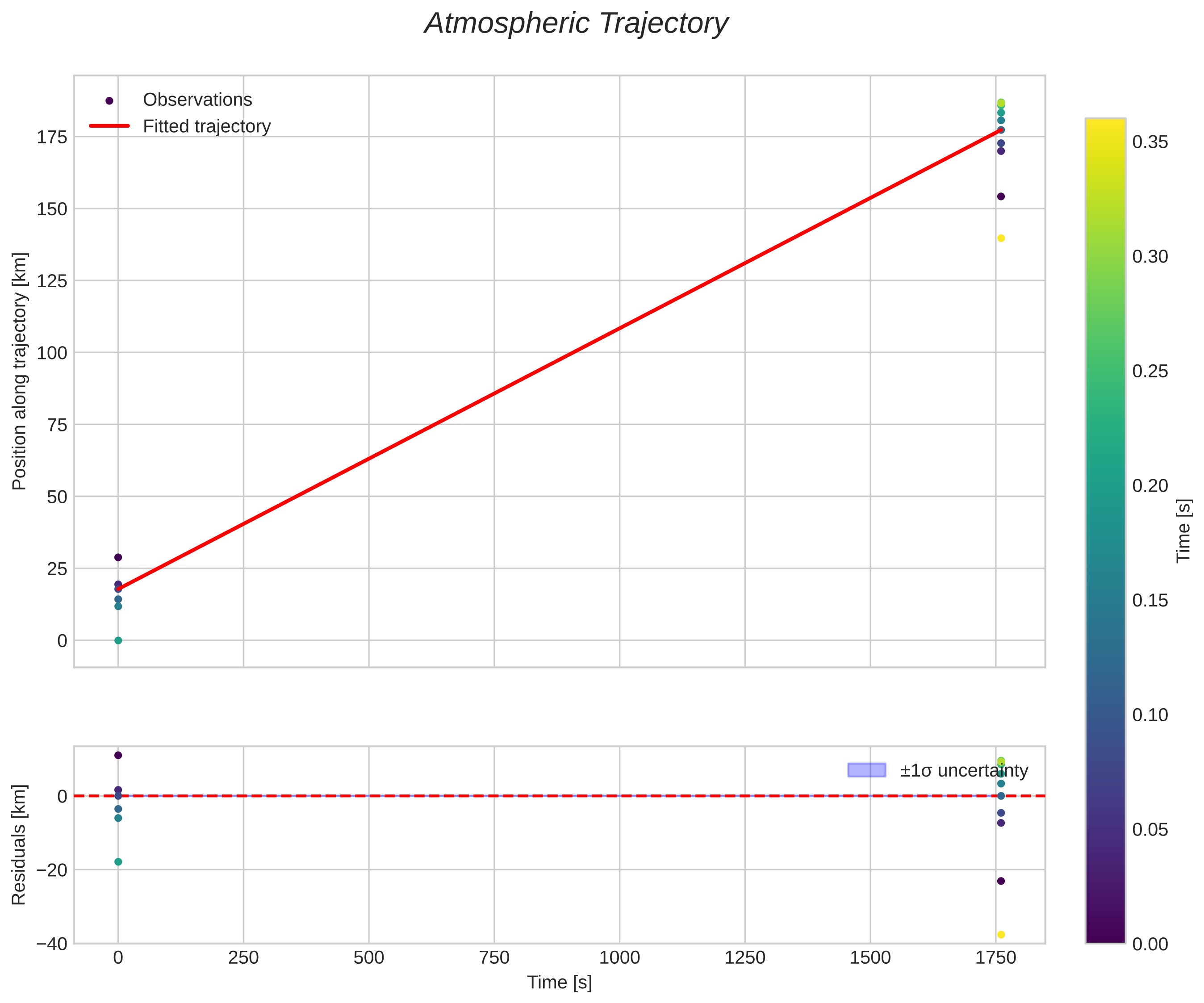
Task: Click the yellow observation point near 140 km
Action: 1001,238
